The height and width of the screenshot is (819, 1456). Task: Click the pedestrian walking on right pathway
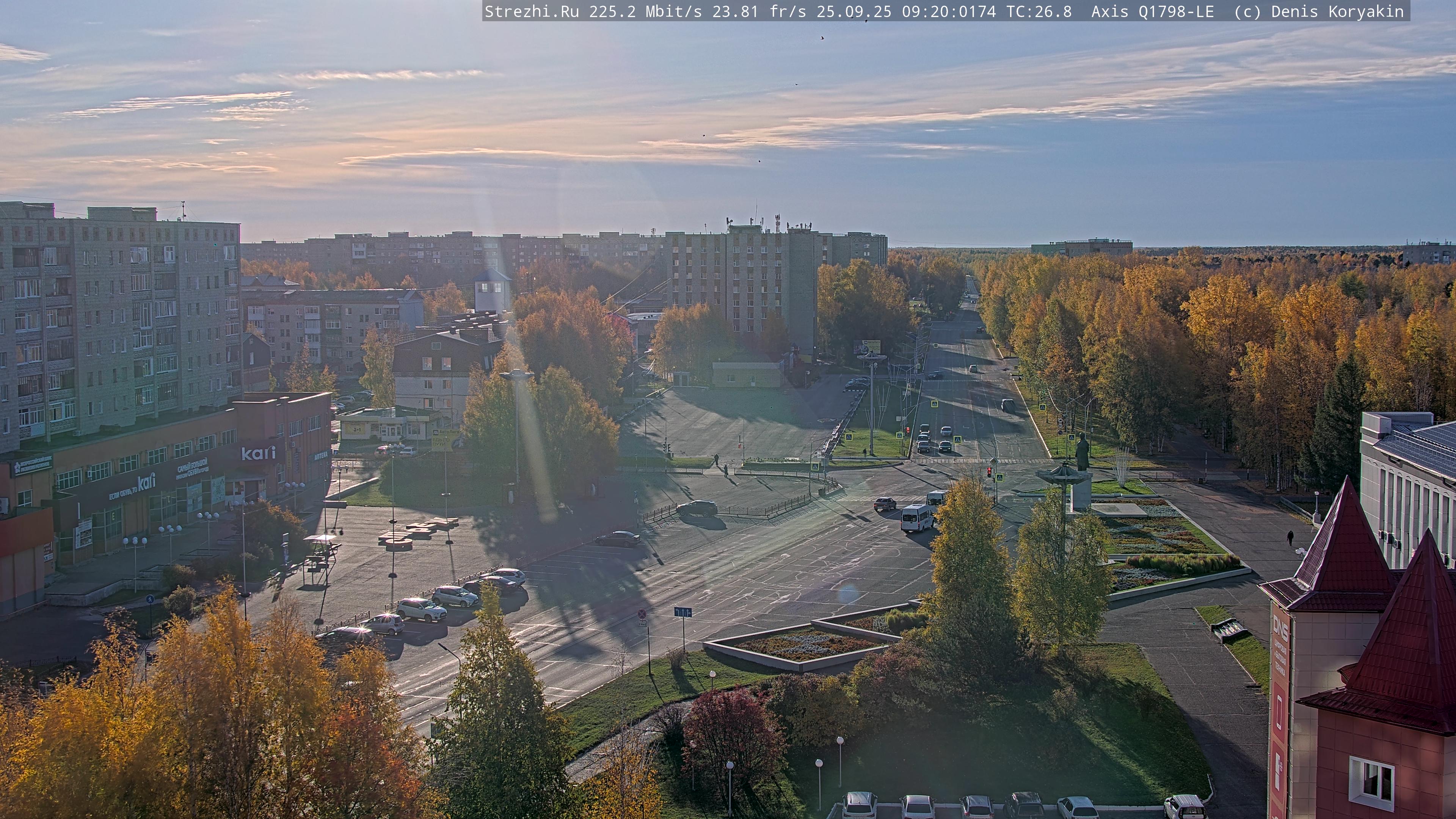(x=1290, y=537)
